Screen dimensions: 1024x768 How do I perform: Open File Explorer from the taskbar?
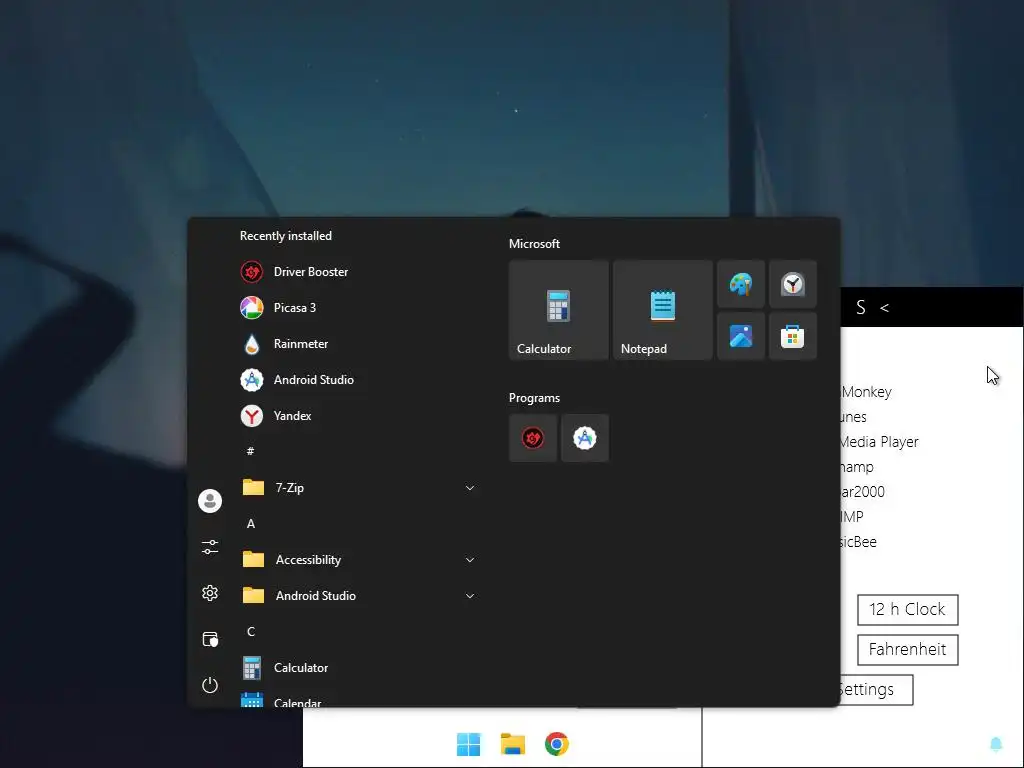[x=513, y=744]
